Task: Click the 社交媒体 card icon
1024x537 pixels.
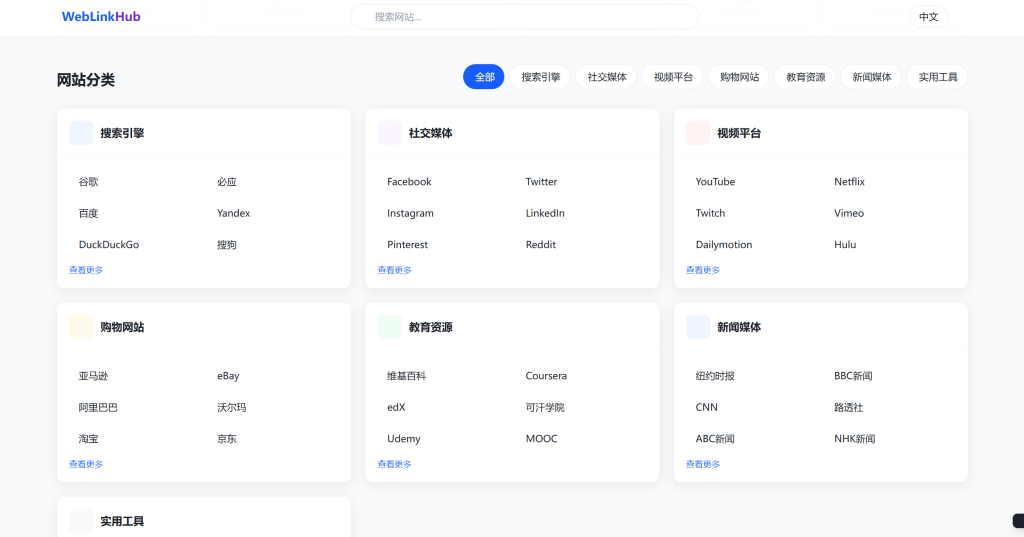Action: pos(390,133)
